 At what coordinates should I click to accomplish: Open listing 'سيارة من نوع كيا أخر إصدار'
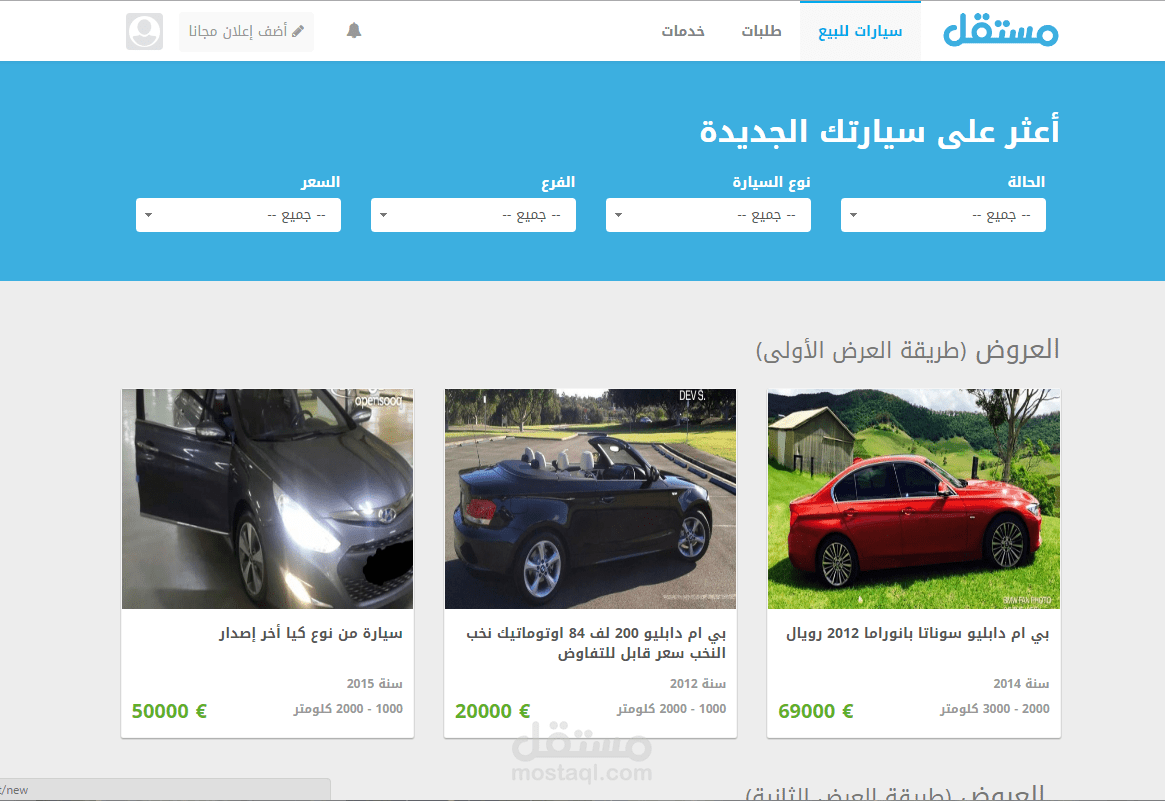[311, 633]
